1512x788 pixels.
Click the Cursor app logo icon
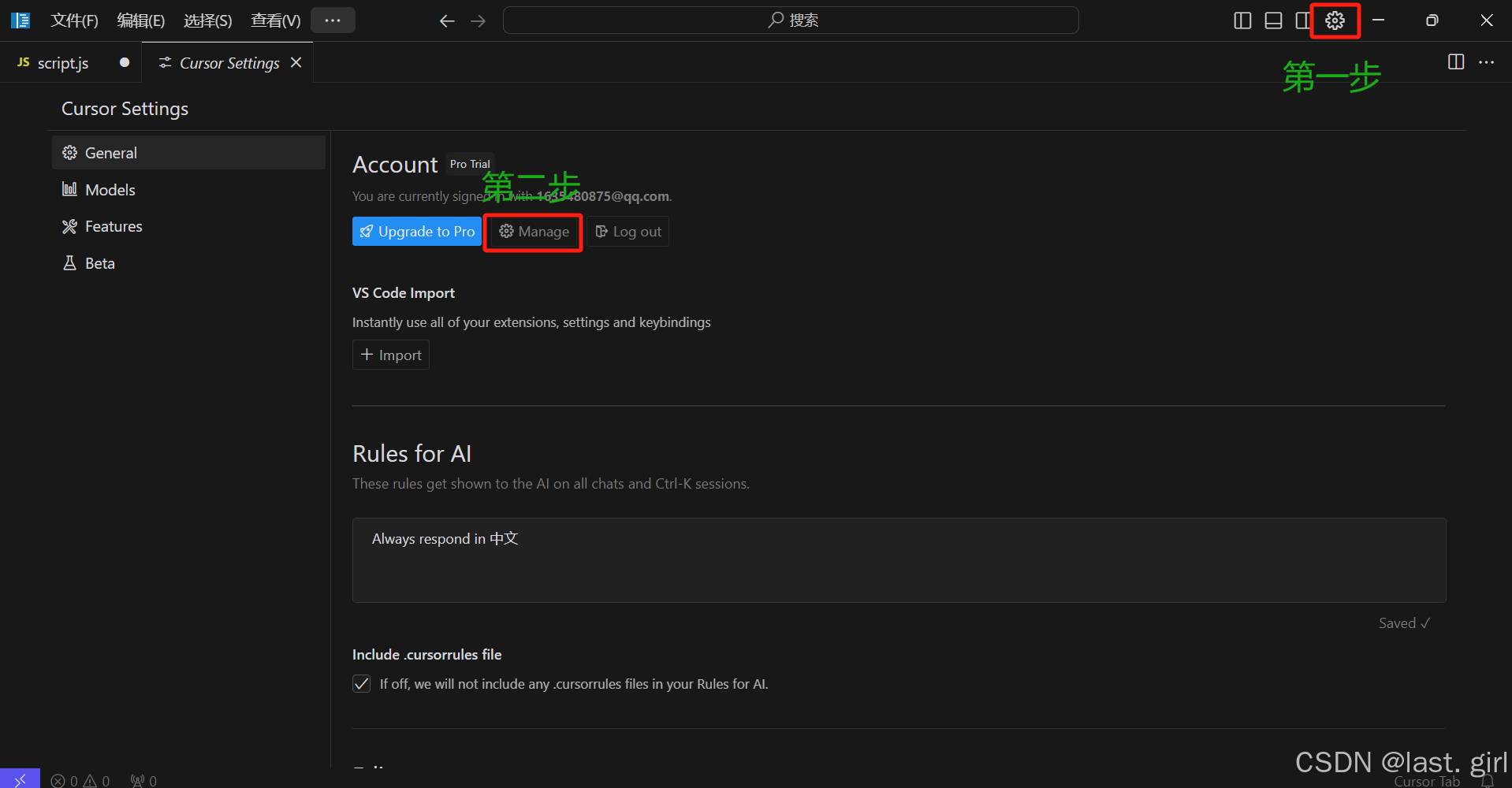tap(20, 20)
